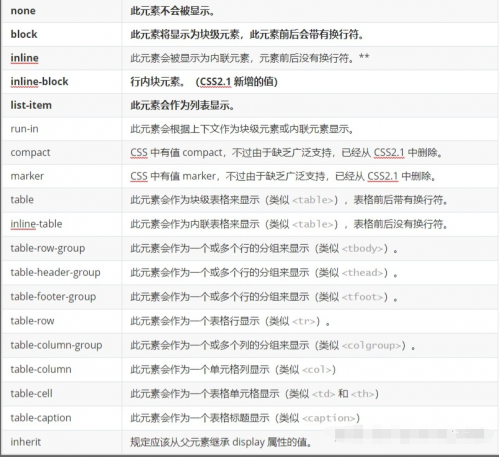Click the description containing <caption>
The width and height of the screenshot is (499, 457).
click(x=245, y=418)
